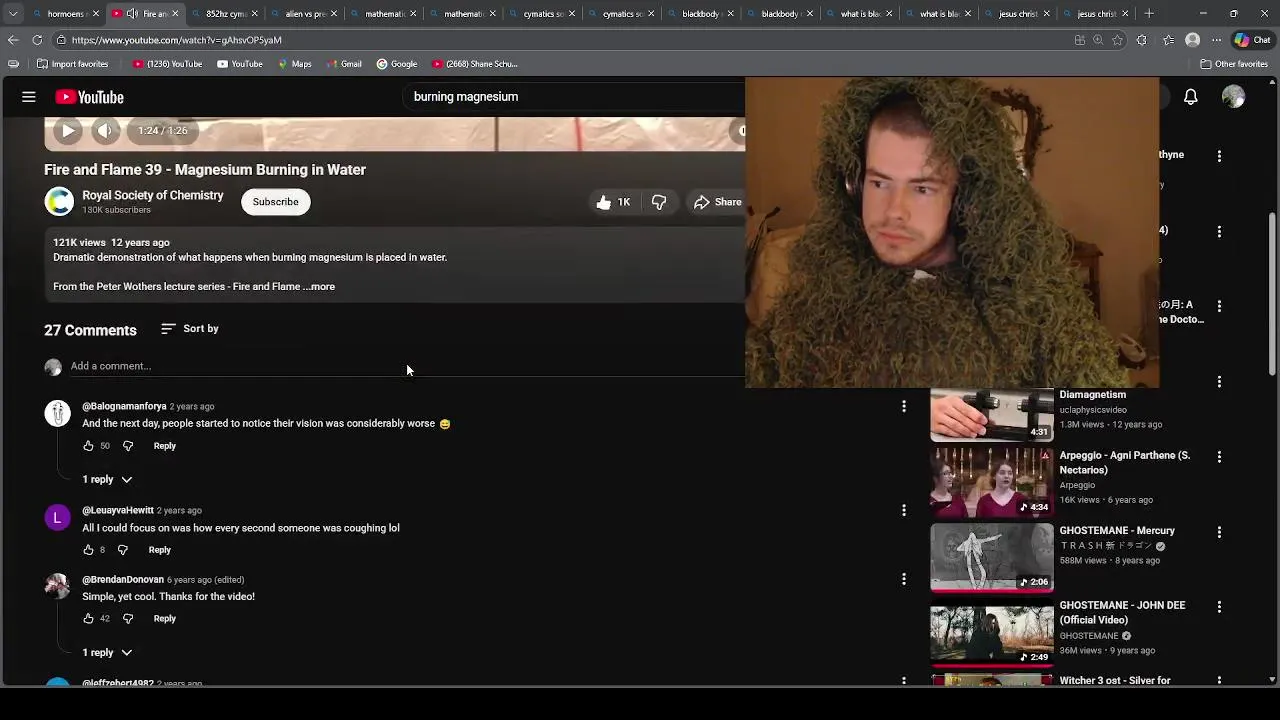Open browser settings and more menu
Screen dimensions: 1280x720
pyautogui.click(x=1216, y=40)
